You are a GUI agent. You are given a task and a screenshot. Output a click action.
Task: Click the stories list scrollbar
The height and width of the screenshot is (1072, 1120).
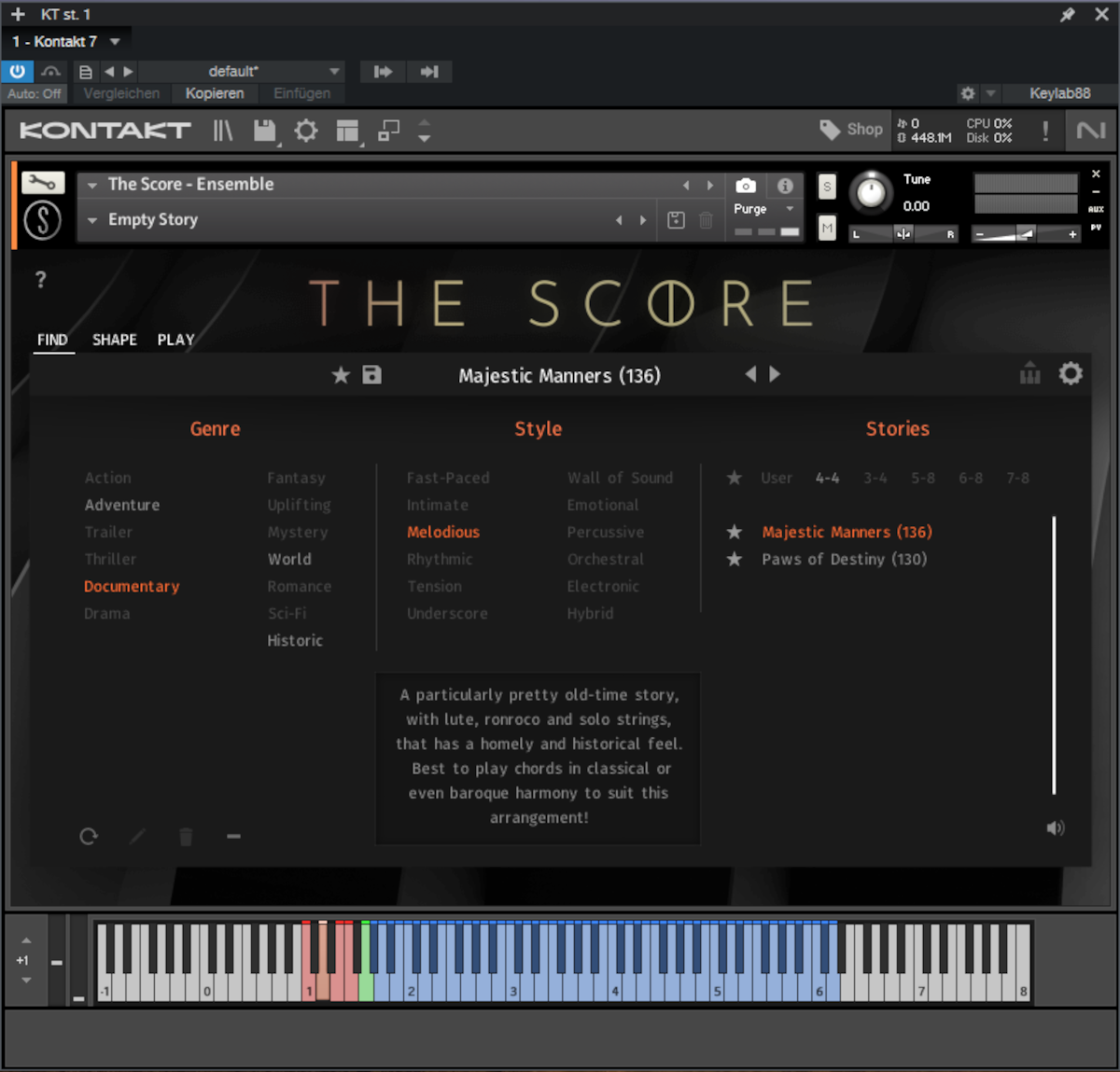(1054, 655)
